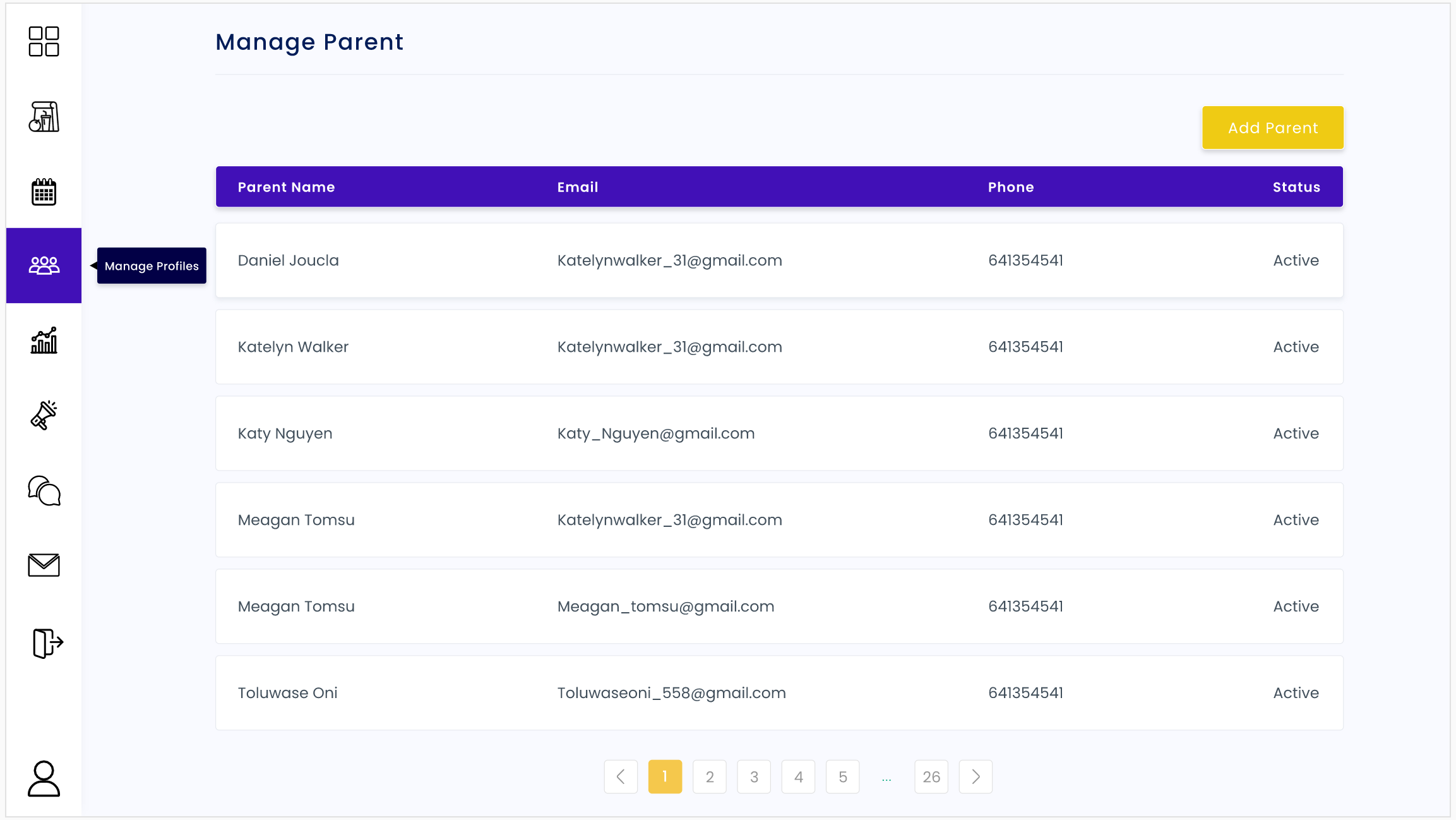Go to the next page arrow
The height and width of the screenshot is (820, 1456).
point(976,776)
